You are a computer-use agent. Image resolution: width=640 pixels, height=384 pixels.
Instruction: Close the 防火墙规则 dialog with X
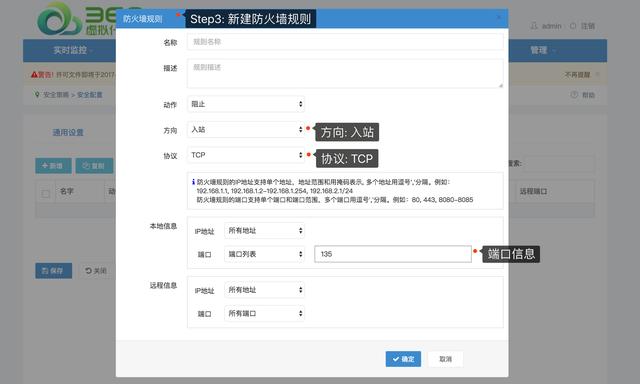pos(499,17)
